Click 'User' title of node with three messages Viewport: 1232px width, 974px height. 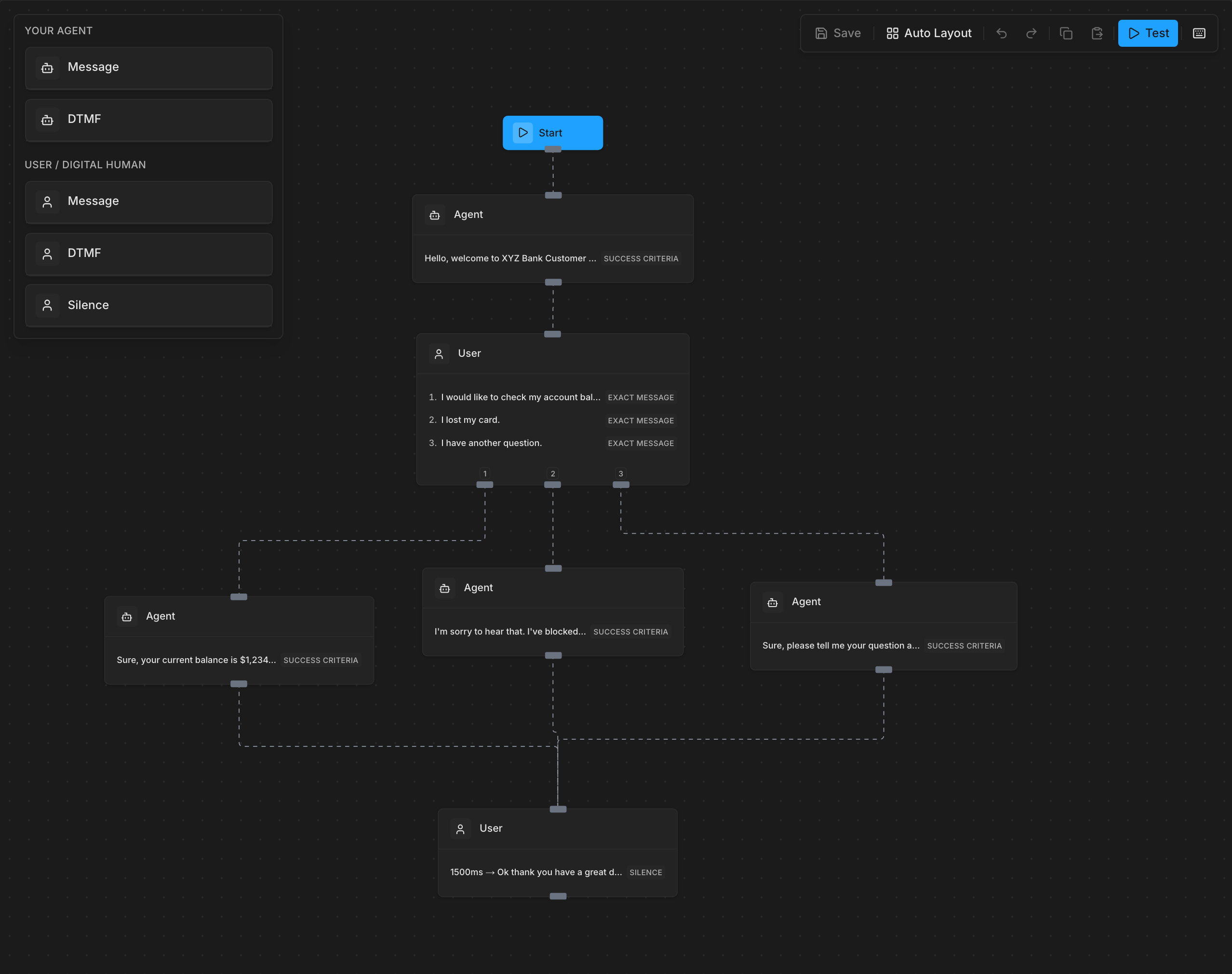469,353
